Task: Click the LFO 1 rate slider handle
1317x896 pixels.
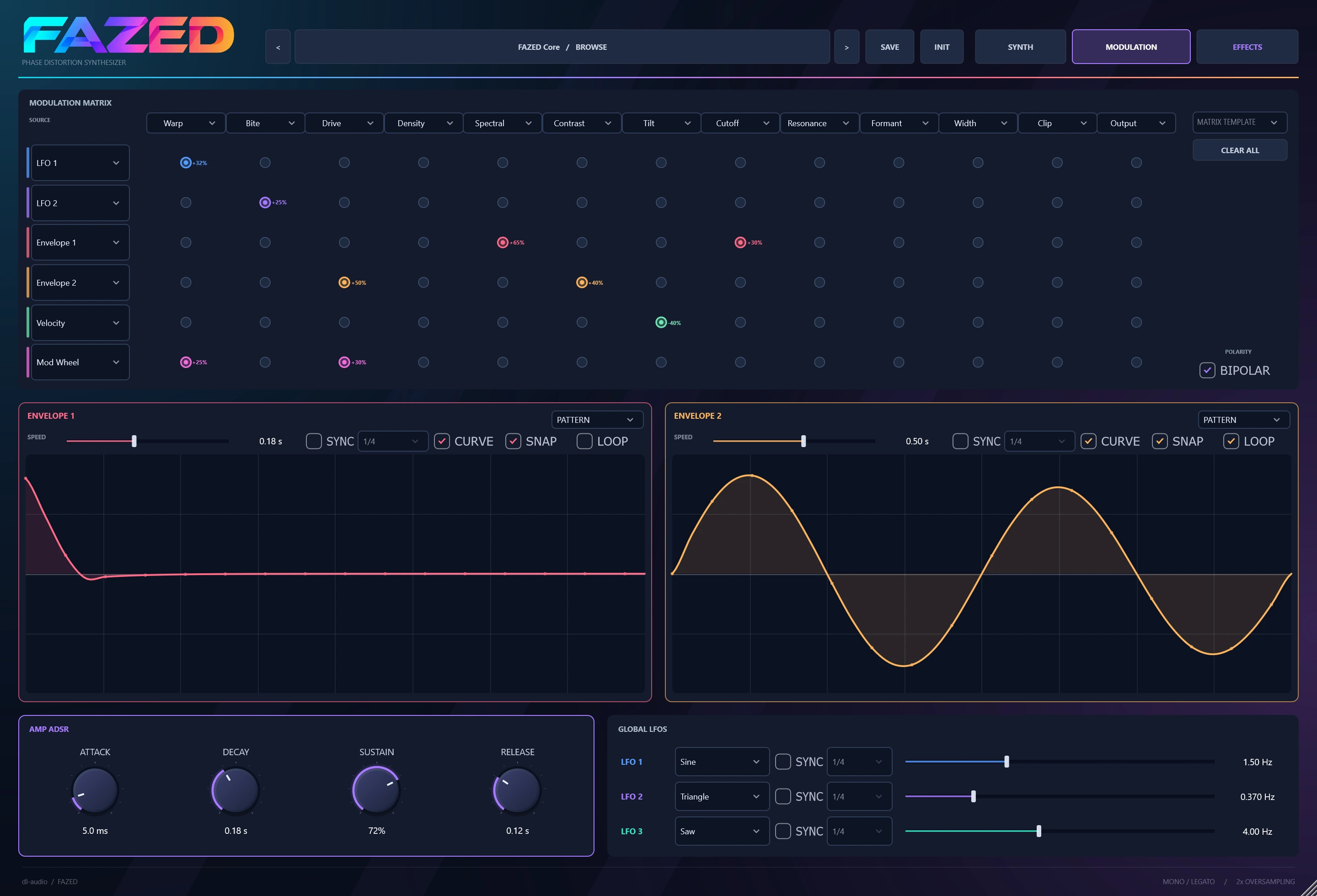Action: tap(1006, 762)
